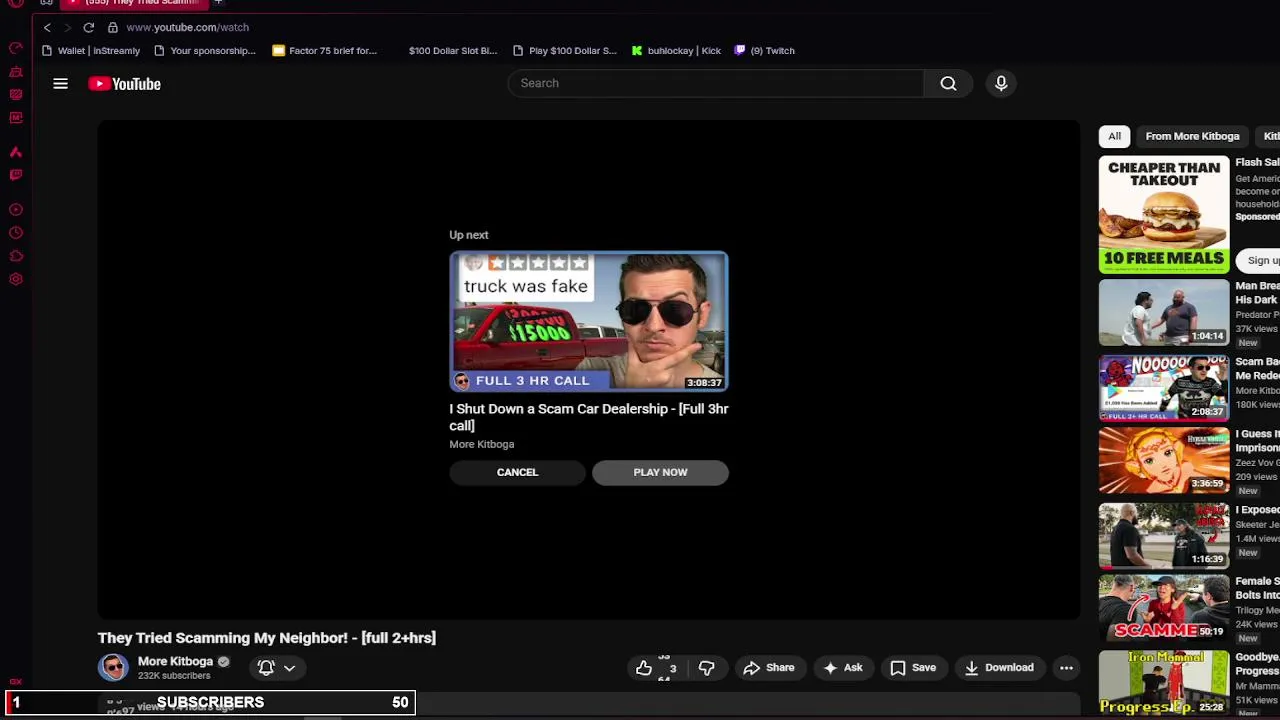Open the buhlockay Kick bookmark
This screenshot has width=1280, height=720.
click(x=676, y=51)
